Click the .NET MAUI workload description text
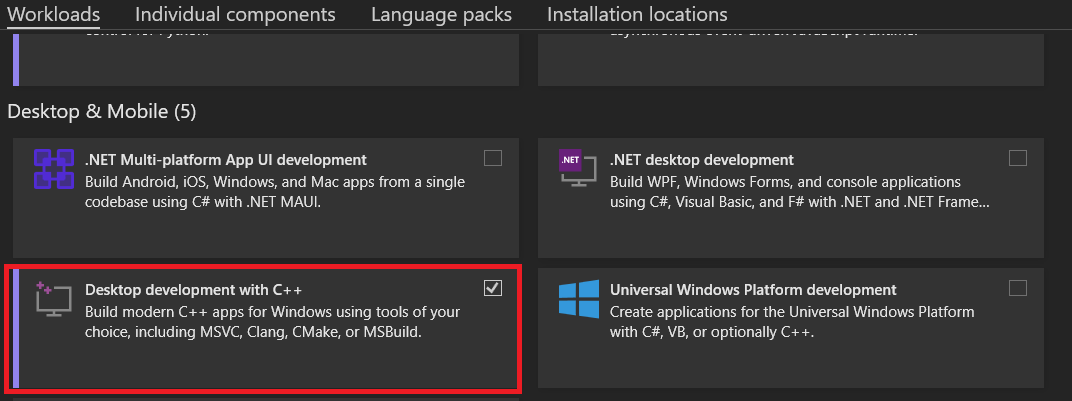 click(x=275, y=193)
